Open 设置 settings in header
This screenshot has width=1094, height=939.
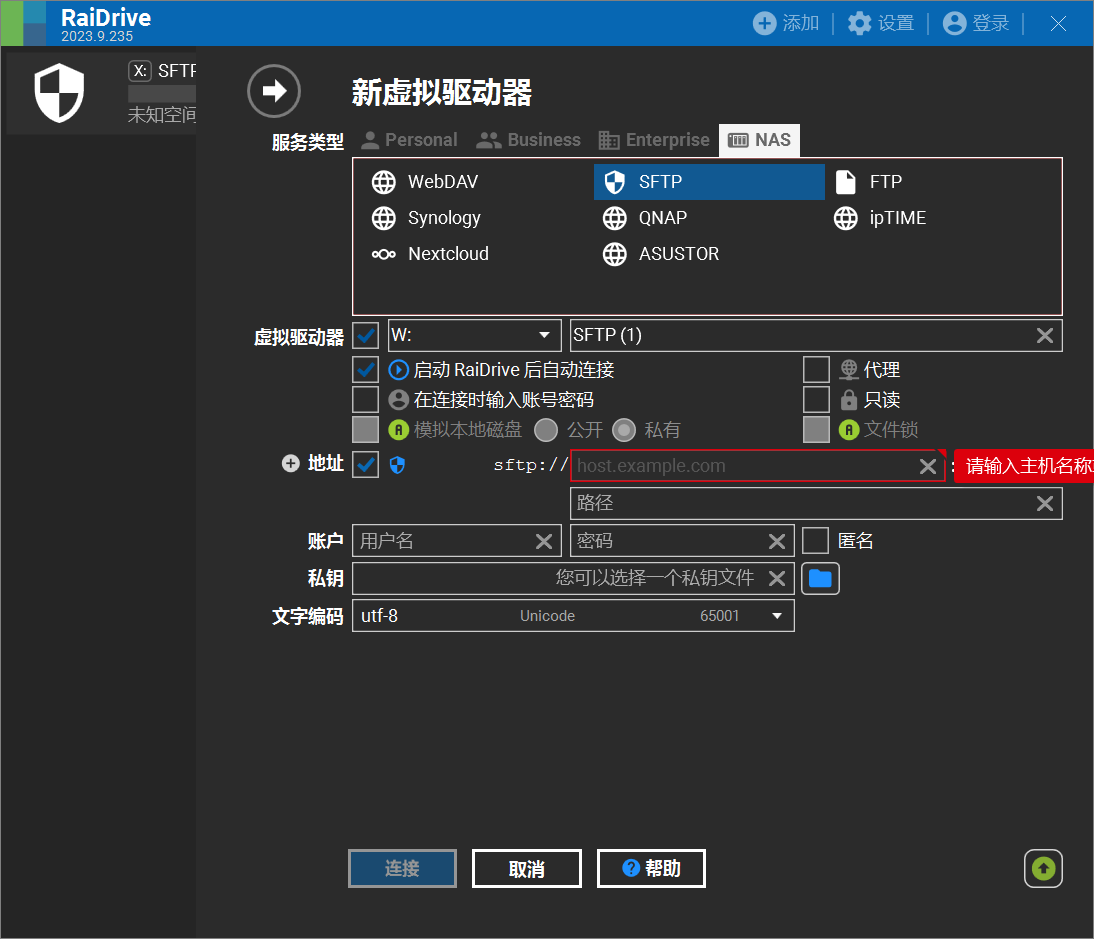tap(881, 23)
